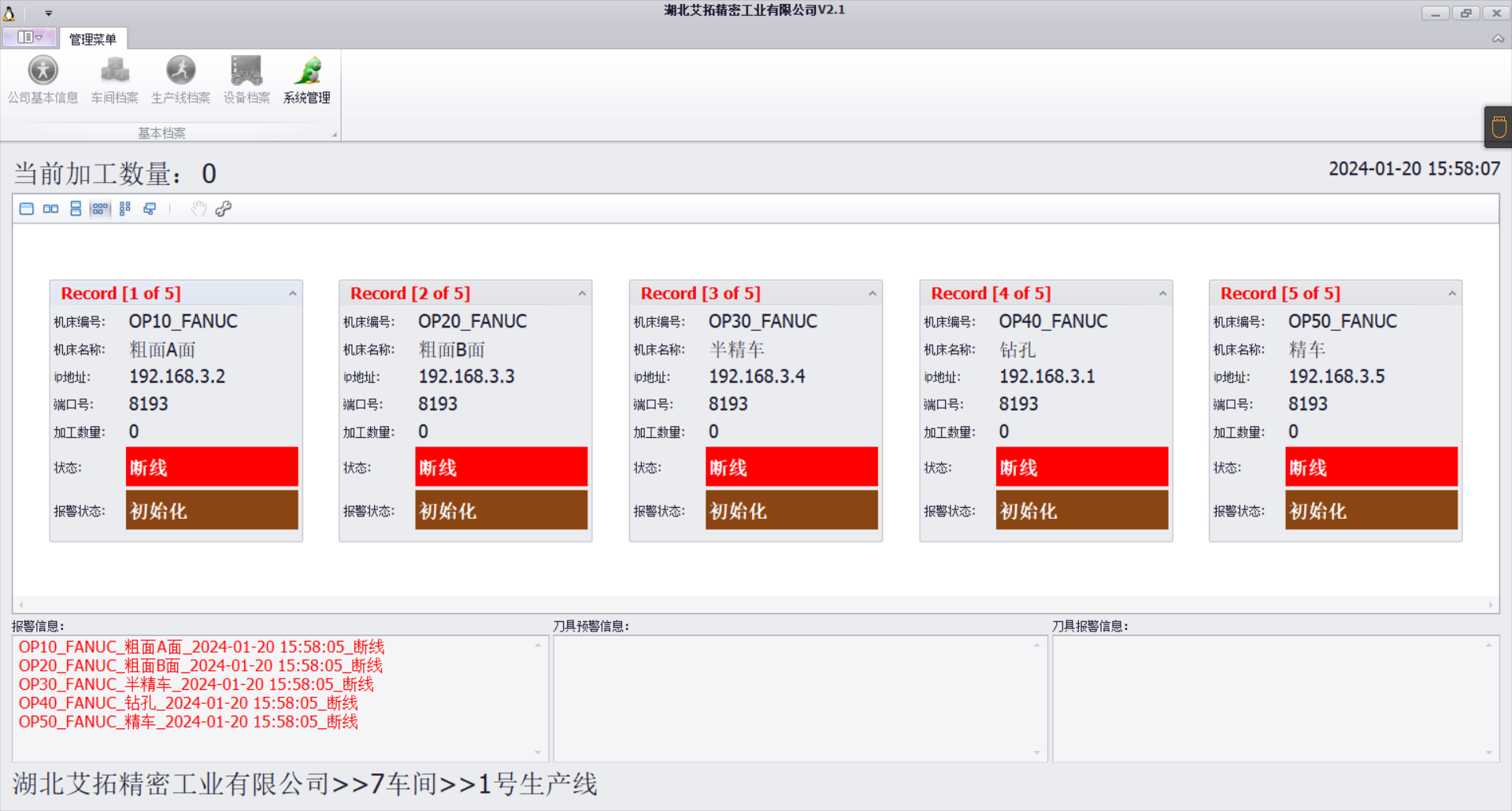Choose the stacked column layout icon
1512x811 pixels.
click(x=76, y=209)
